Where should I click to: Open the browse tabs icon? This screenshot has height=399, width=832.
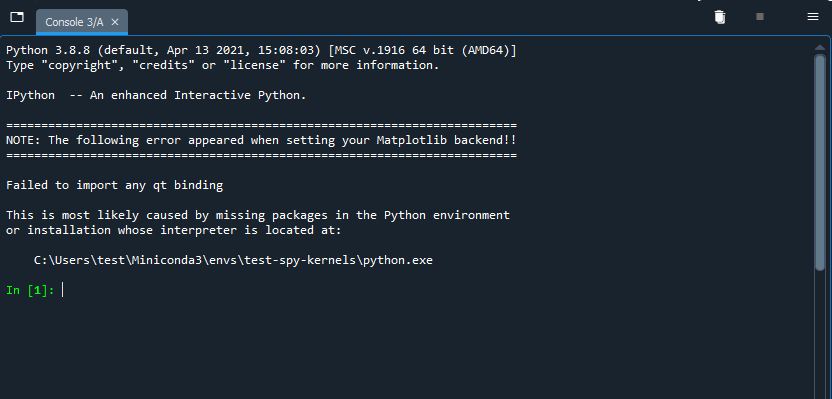tap(17, 17)
